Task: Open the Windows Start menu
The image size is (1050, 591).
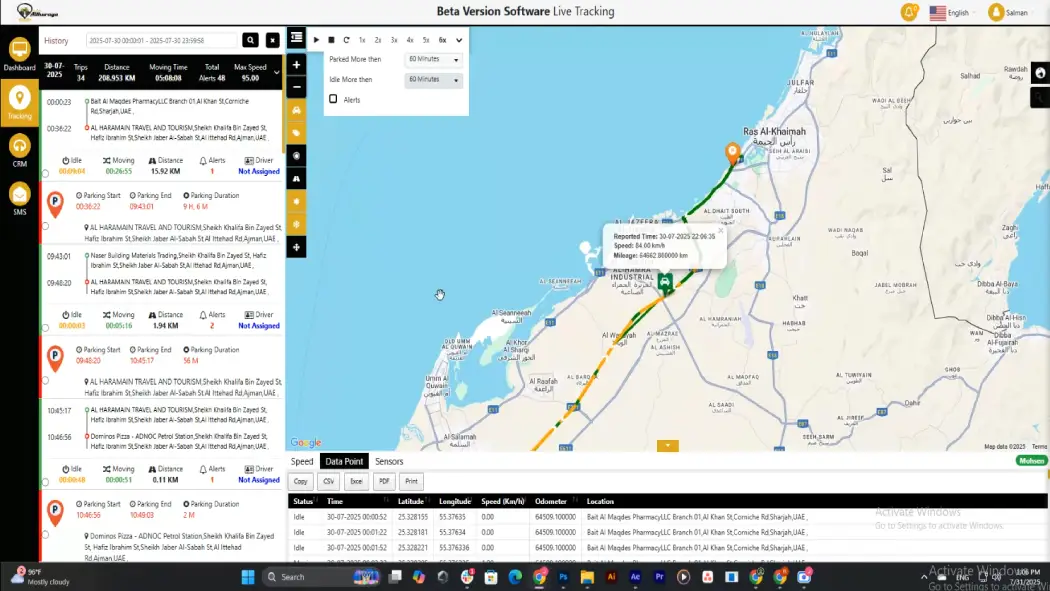Action: coord(248,577)
